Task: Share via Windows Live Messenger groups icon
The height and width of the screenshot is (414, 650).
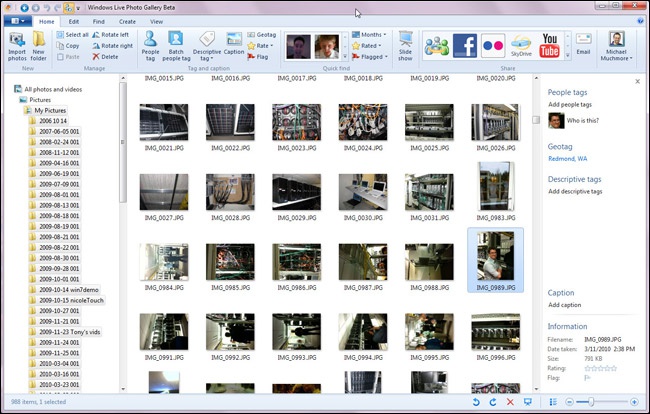Action: click(x=437, y=46)
